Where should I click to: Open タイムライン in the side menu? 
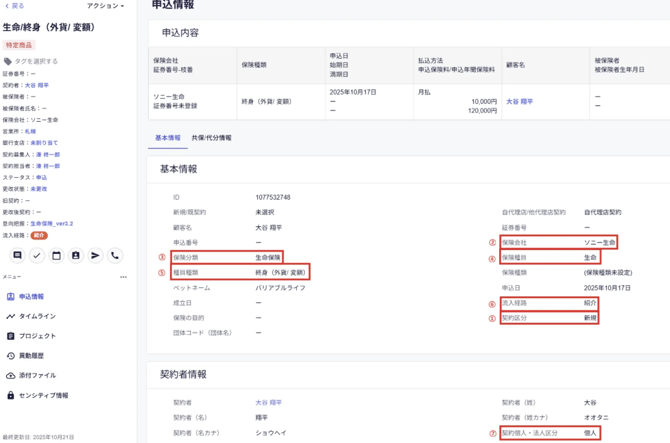click(x=37, y=316)
